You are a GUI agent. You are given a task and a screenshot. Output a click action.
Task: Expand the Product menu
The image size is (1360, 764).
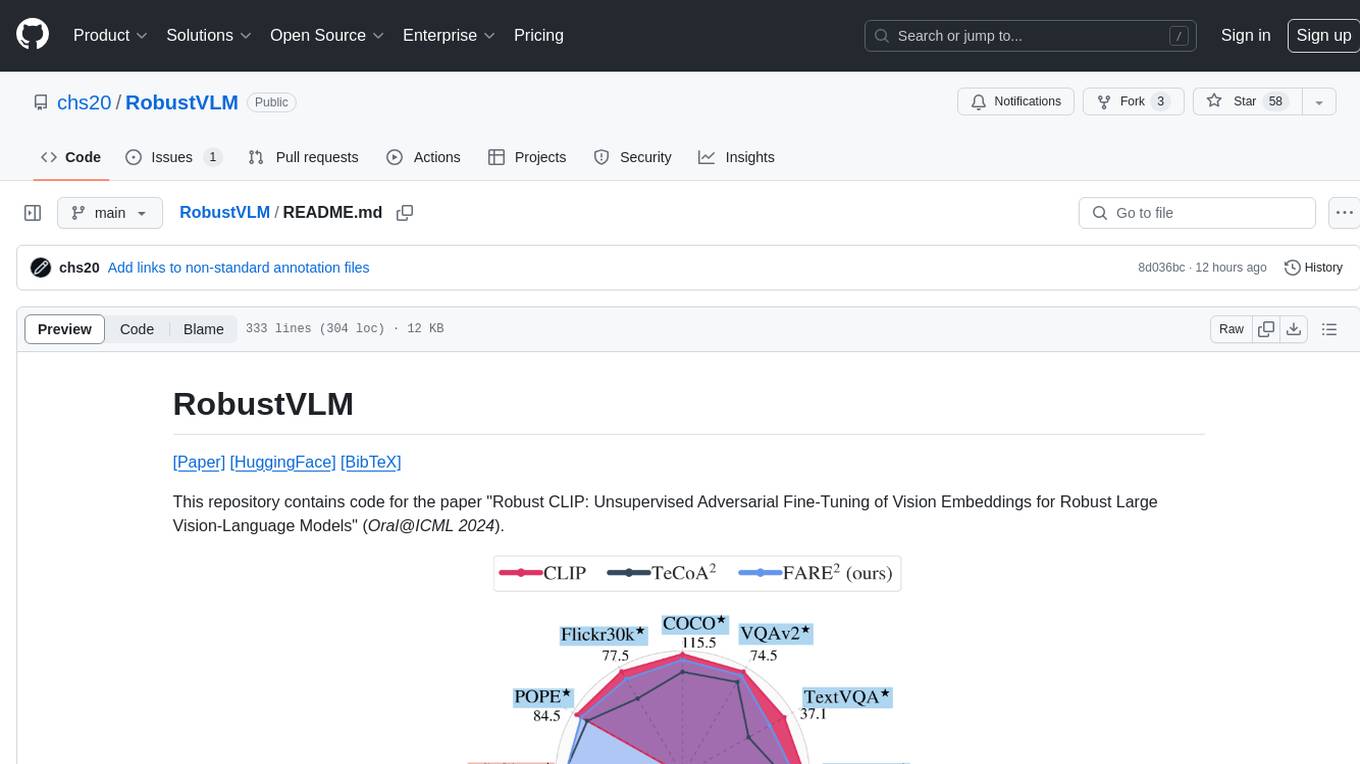(x=110, y=35)
